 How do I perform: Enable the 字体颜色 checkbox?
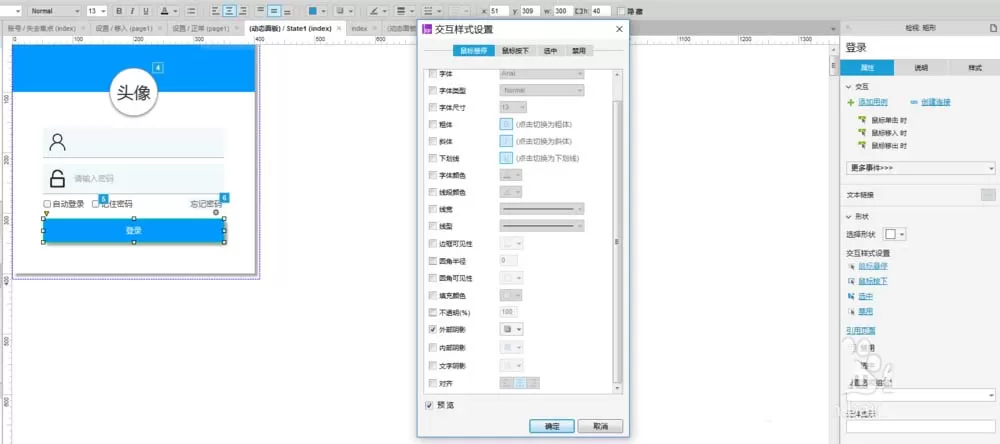pos(433,175)
